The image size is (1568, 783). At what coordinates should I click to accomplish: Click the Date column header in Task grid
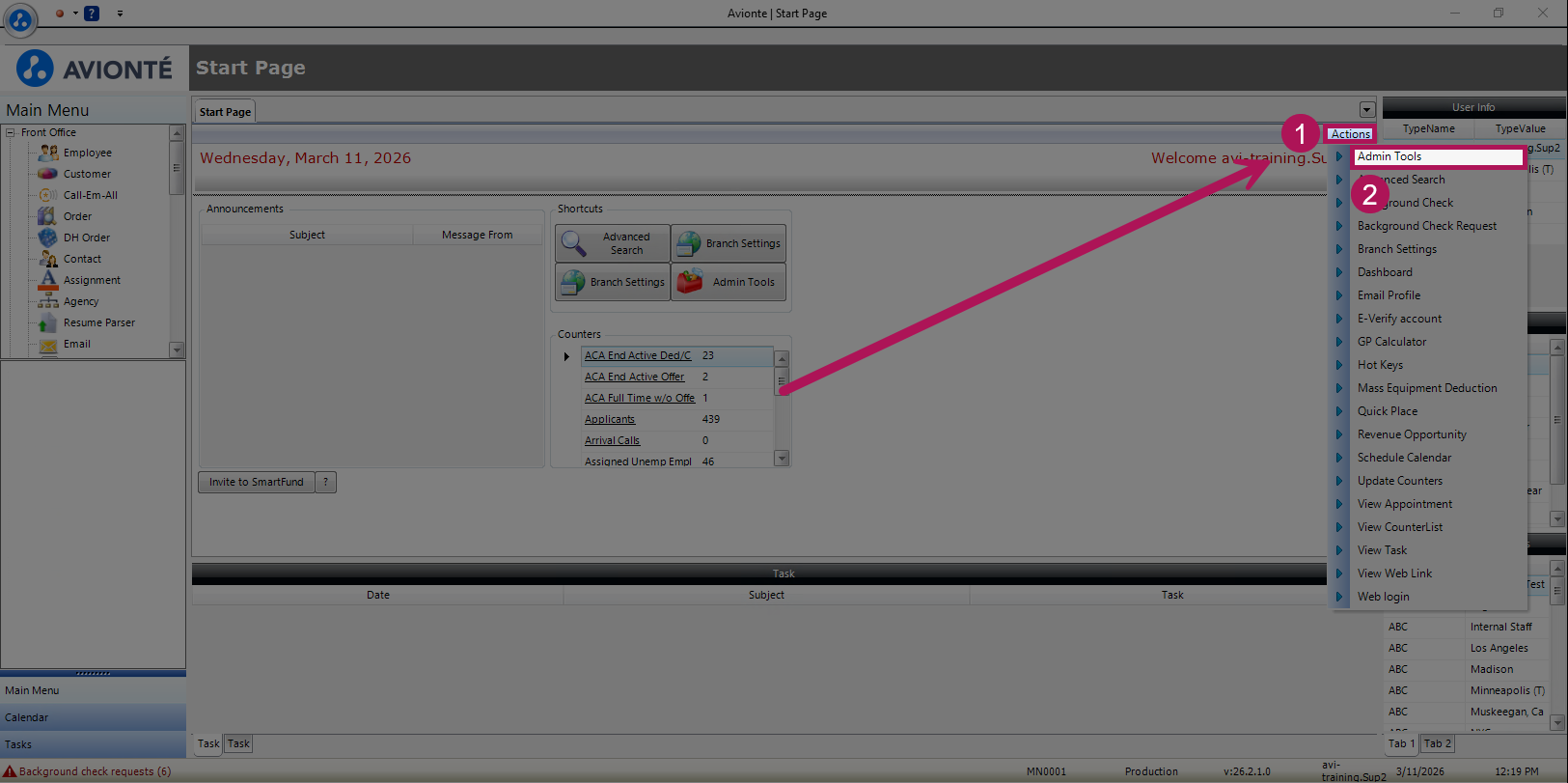(378, 595)
